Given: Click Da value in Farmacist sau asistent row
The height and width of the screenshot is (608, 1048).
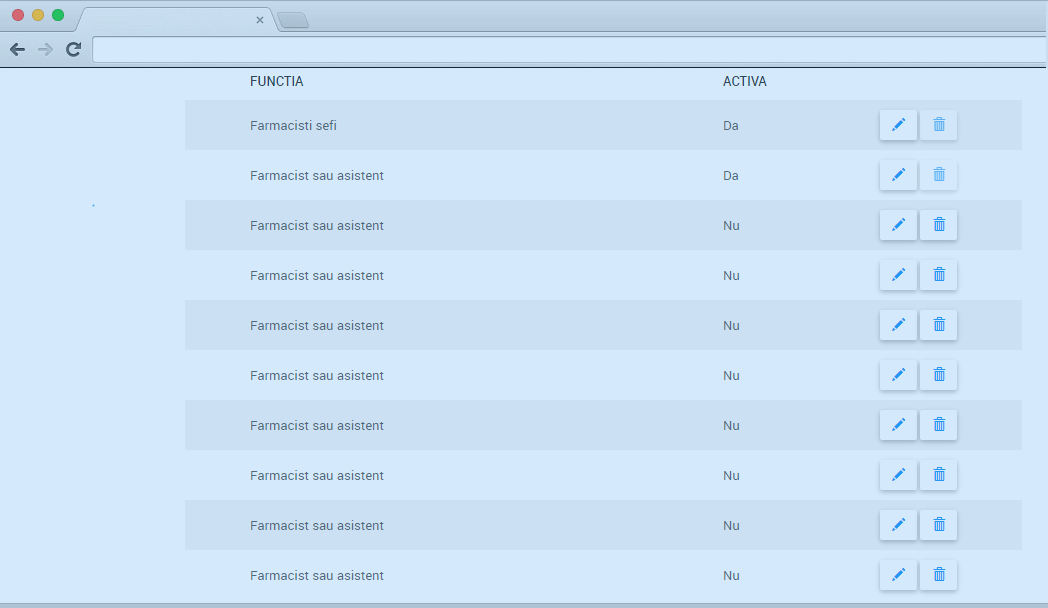Looking at the screenshot, I should [731, 176].
